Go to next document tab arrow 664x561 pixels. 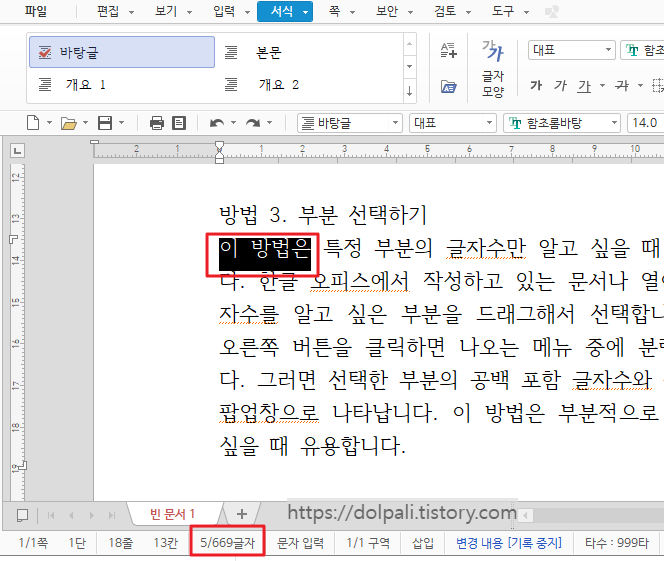tap(91, 515)
